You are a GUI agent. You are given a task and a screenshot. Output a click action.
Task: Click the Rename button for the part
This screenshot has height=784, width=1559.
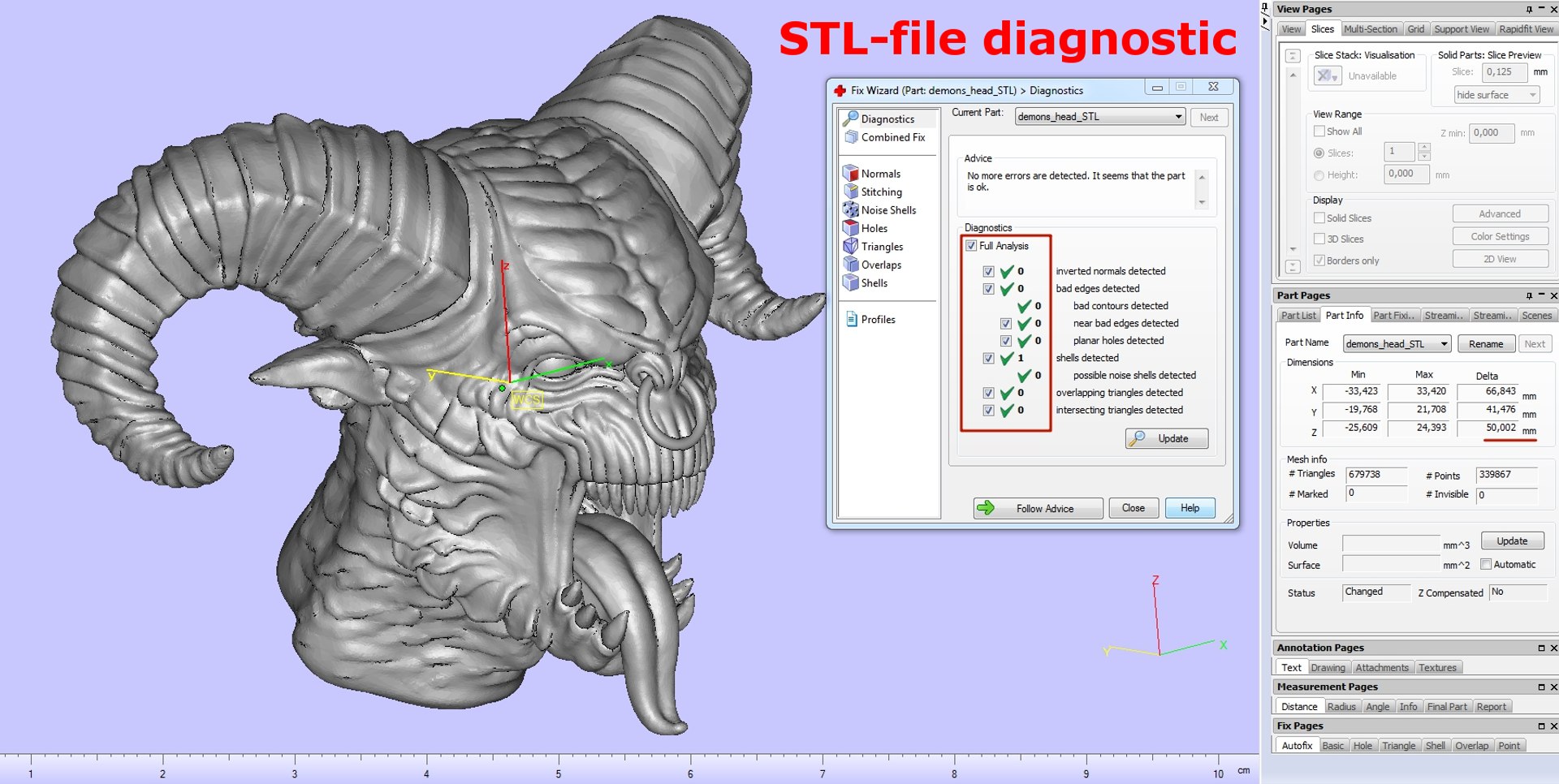(1486, 344)
